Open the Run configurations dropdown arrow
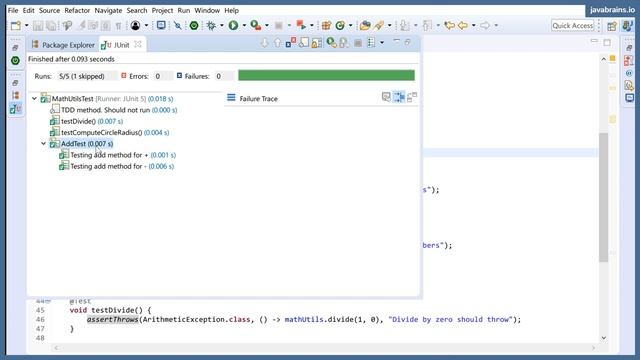The width and height of the screenshot is (640, 360). (x=244, y=25)
